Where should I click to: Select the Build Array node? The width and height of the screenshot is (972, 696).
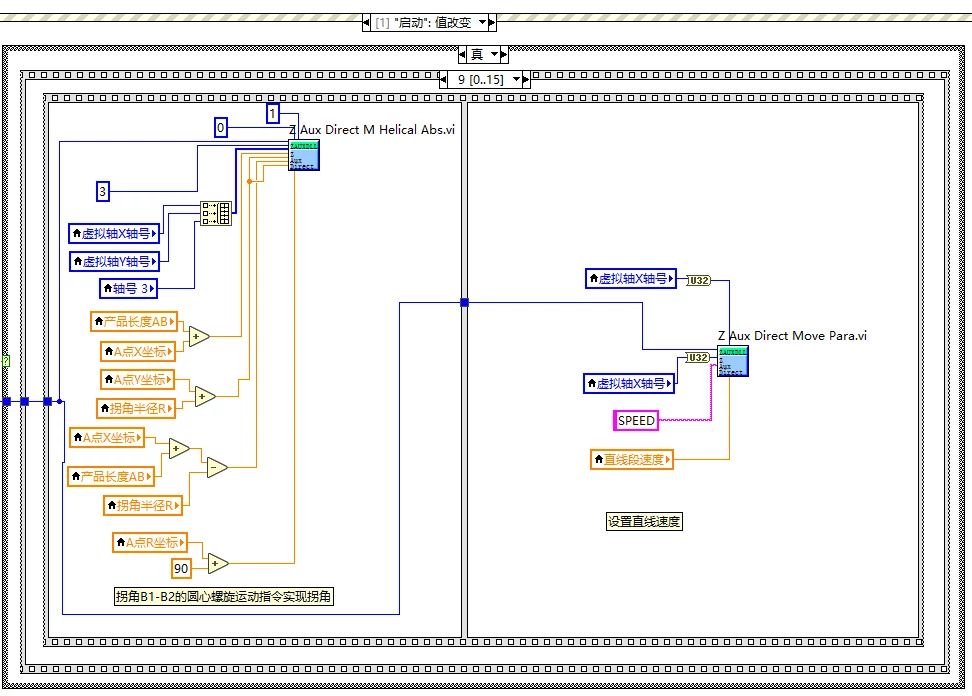(x=216, y=213)
